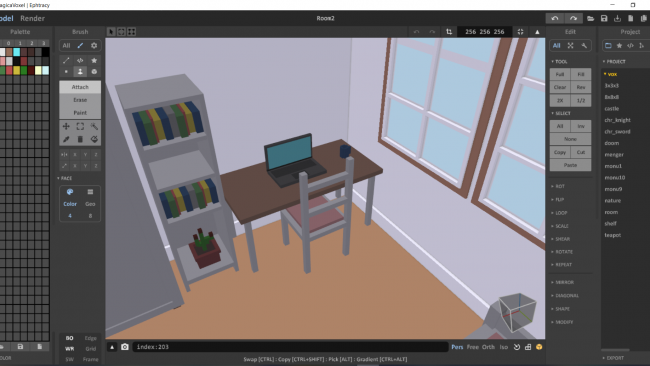650x366 pixels.
Task: Open the transform arrows tab in Edit
Action: coord(570,46)
